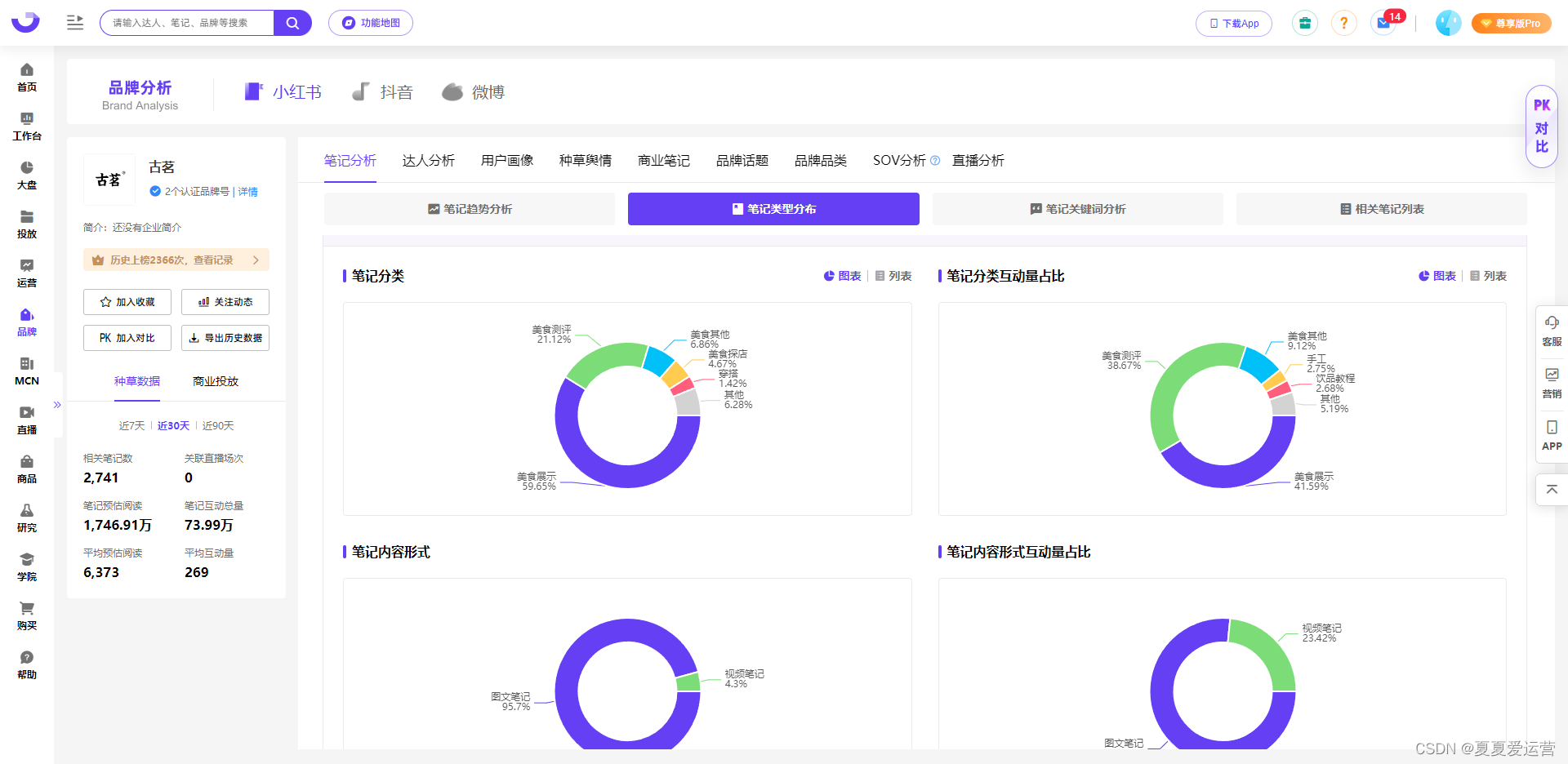
Task: Open APP download on right panel
Action: pyautogui.click(x=1552, y=436)
